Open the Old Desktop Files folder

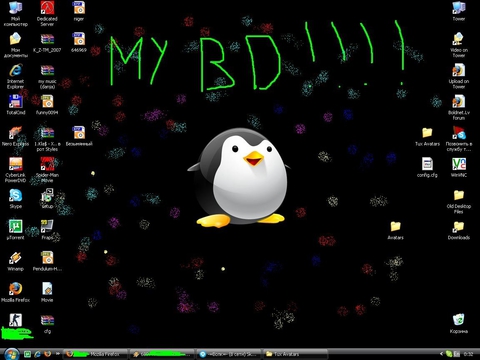[x=459, y=201]
